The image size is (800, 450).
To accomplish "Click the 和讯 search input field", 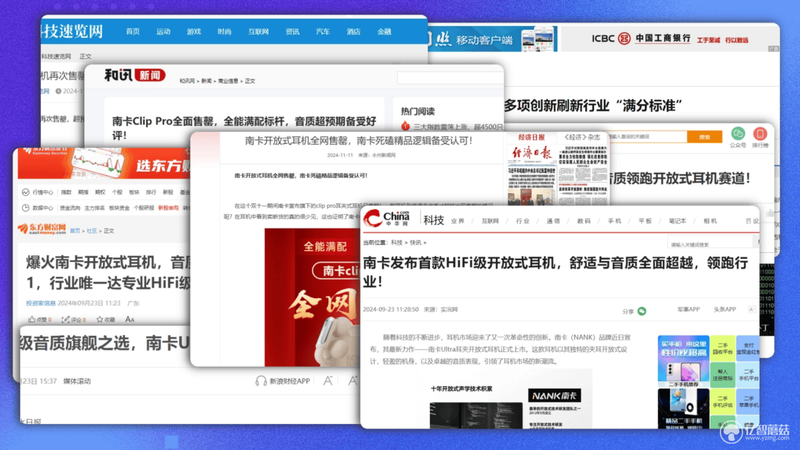I will point(450,78).
